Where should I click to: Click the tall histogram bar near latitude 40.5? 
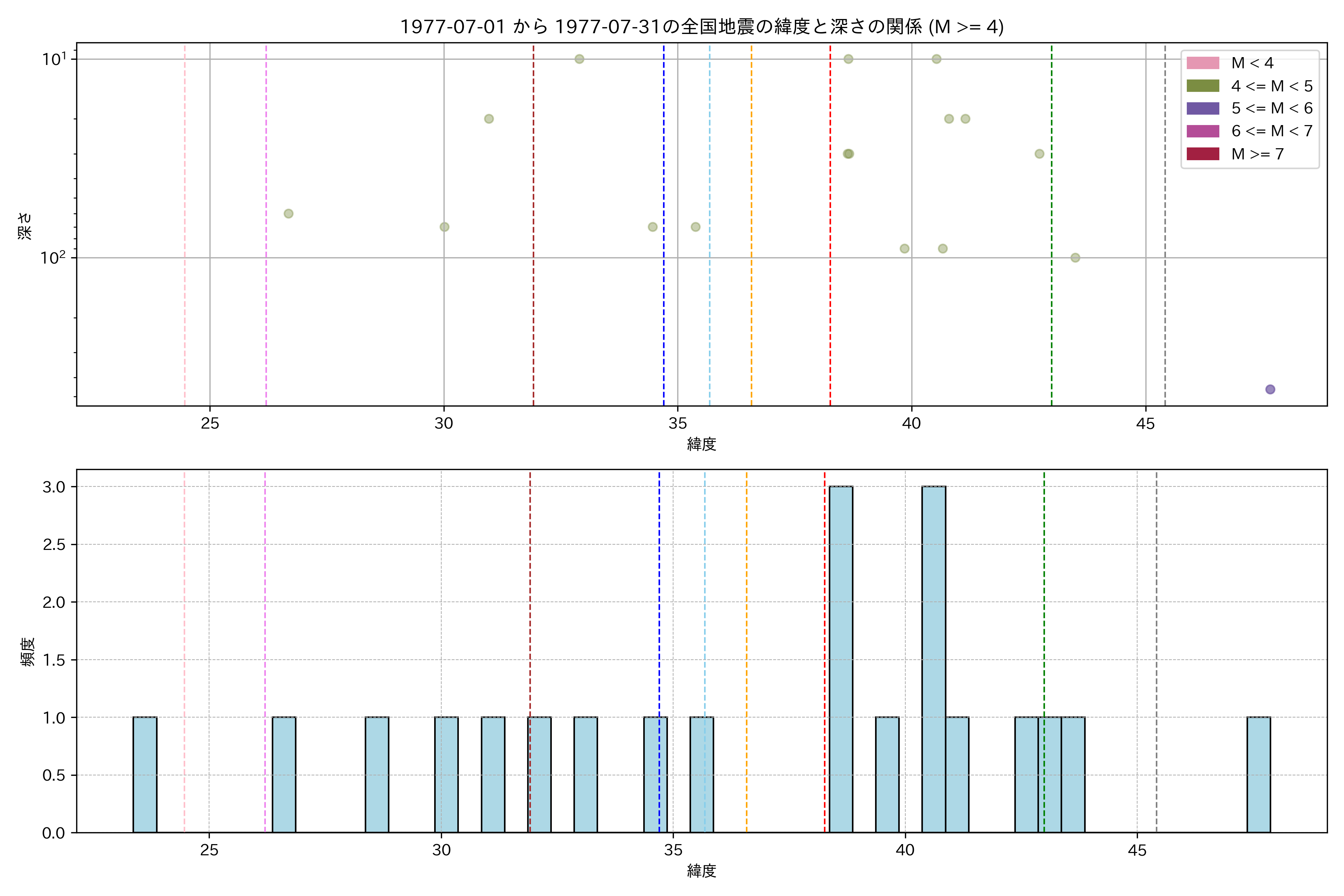[x=934, y=659]
